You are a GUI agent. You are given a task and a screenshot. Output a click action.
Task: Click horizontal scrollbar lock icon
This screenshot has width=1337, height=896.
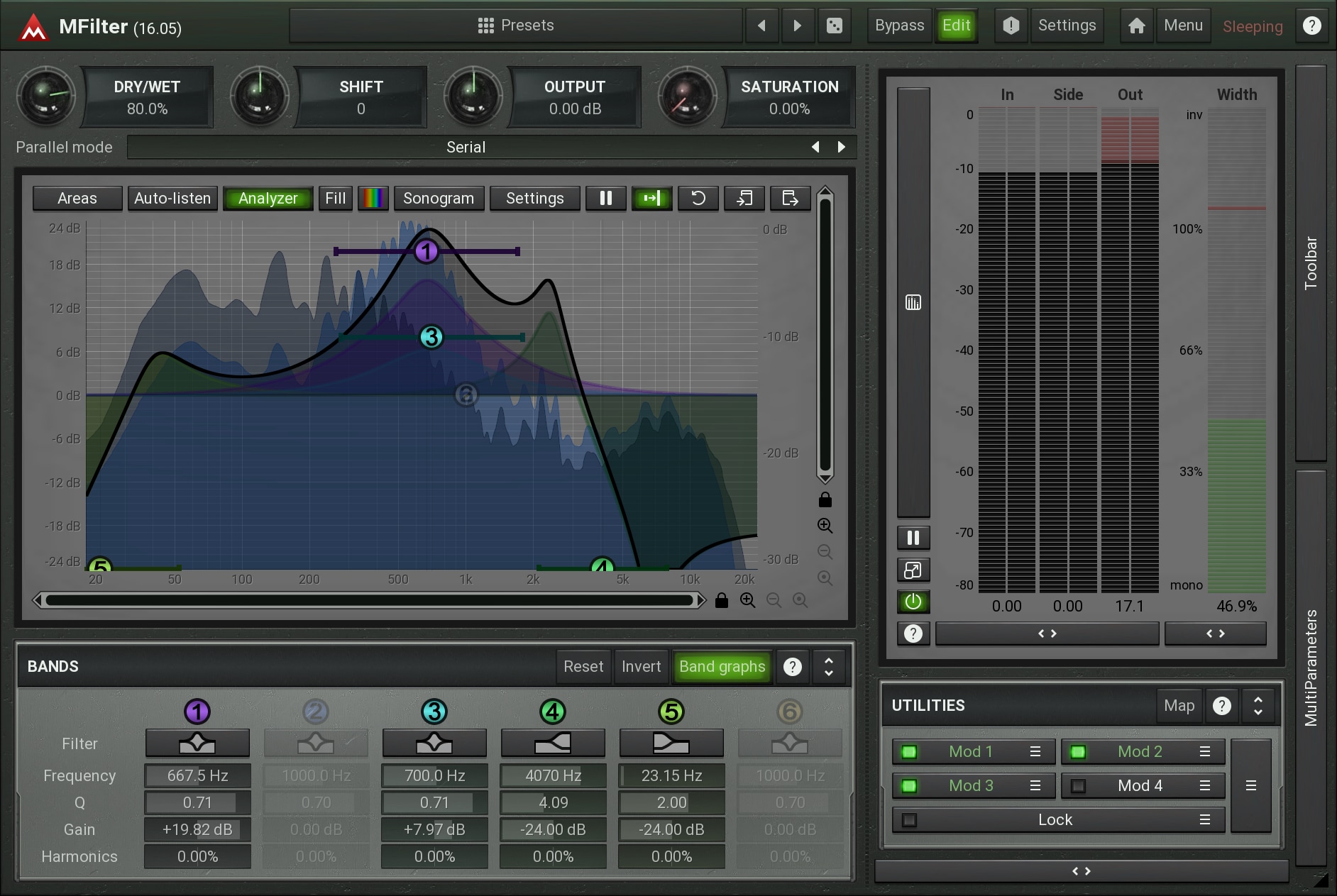tap(722, 600)
